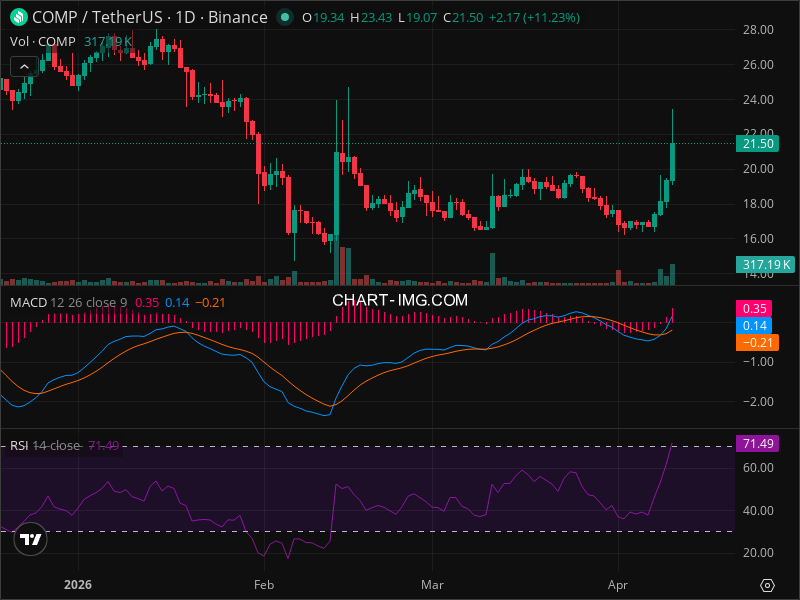The image size is (800, 600).
Task: Click the 16.00 price scale label
Action: [x=758, y=239]
